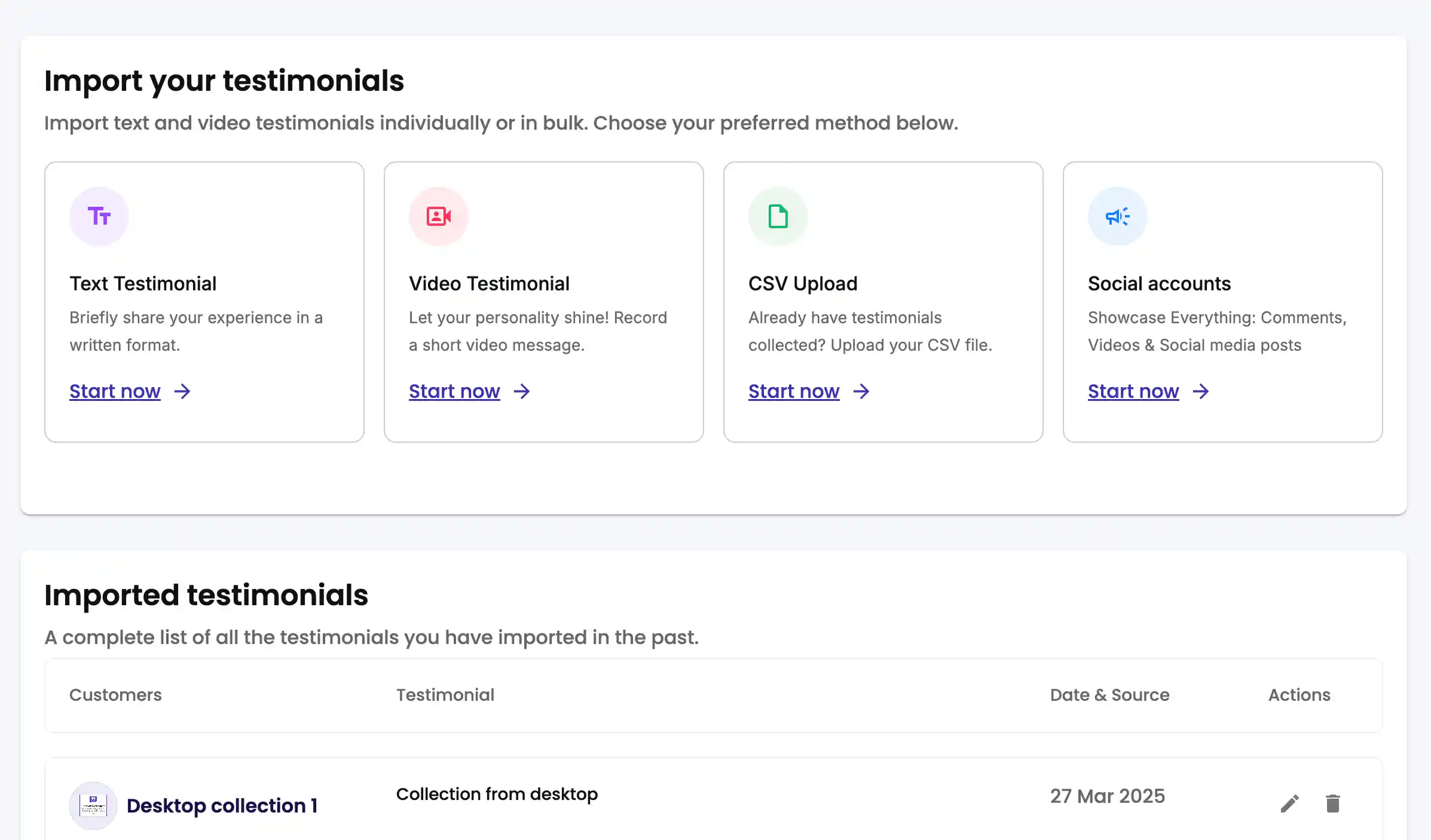This screenshot has width=1431, height=840.
Task: Click the blue megaphone Social accounts icon
Action: (x=1117, y=216)
